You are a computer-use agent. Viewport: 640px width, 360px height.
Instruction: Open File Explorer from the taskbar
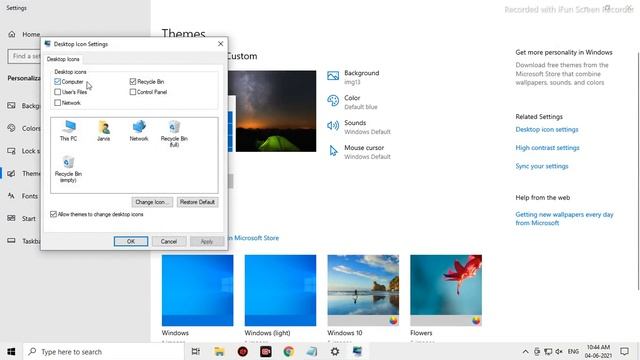click(x=219, y=351)
